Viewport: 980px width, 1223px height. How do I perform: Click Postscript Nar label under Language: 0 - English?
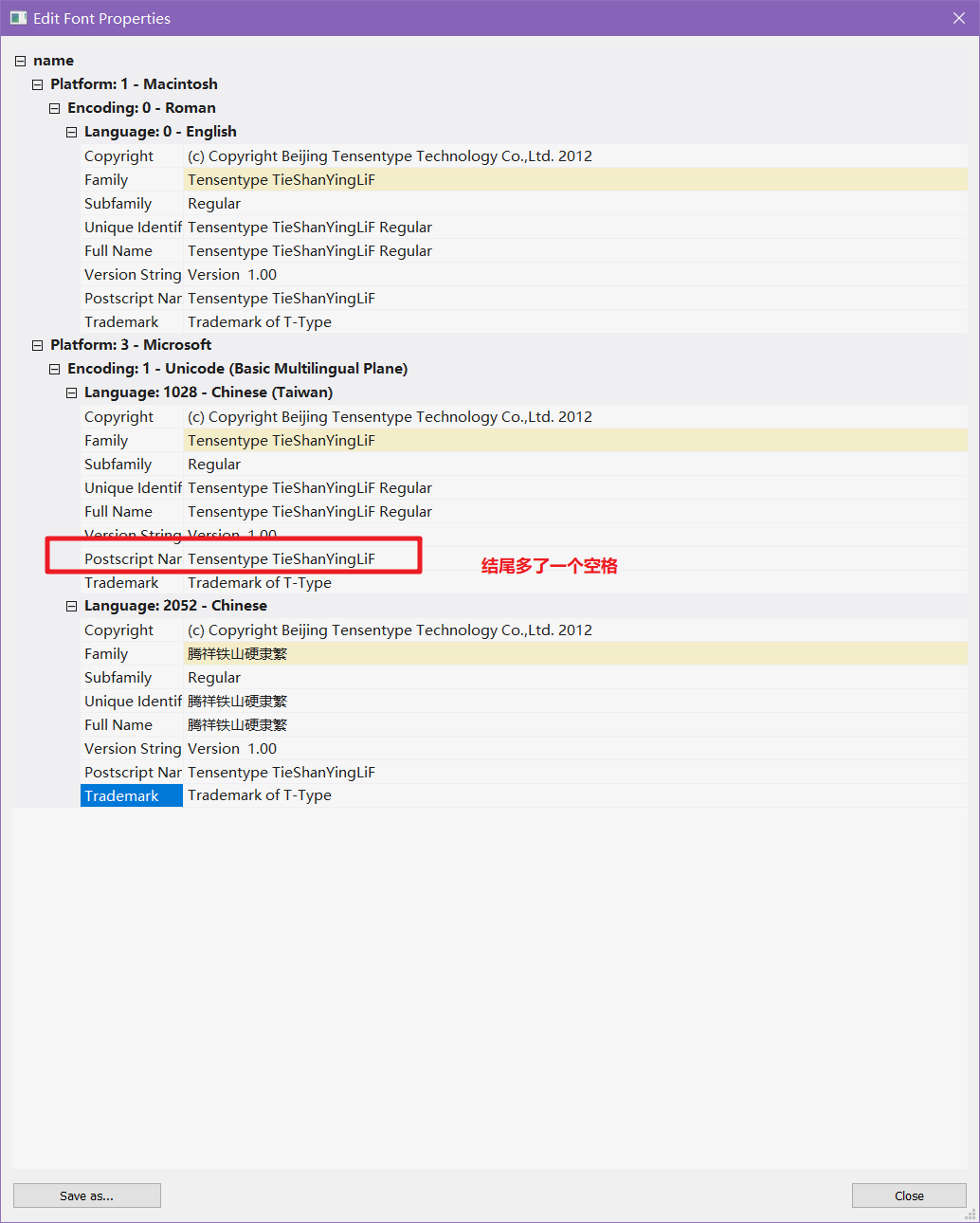(x=132, y=298)
